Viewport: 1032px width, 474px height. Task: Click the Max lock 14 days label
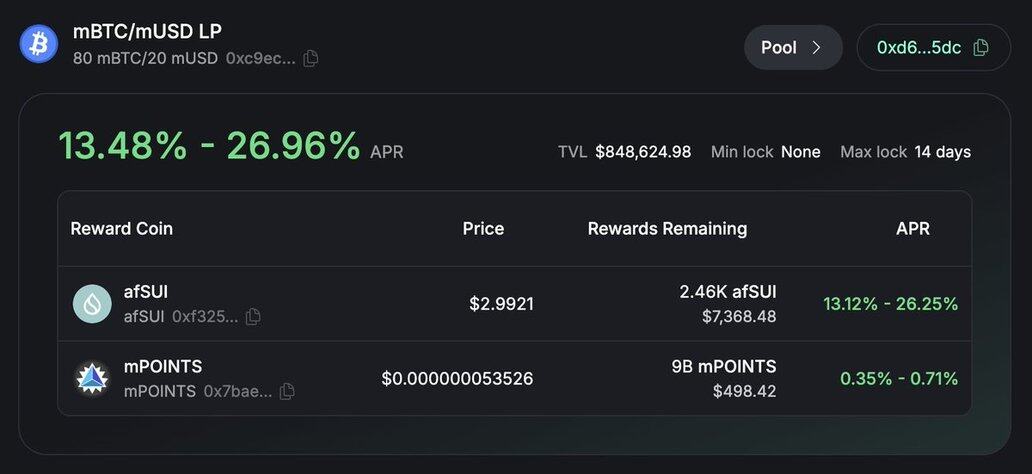click(905, 152)
